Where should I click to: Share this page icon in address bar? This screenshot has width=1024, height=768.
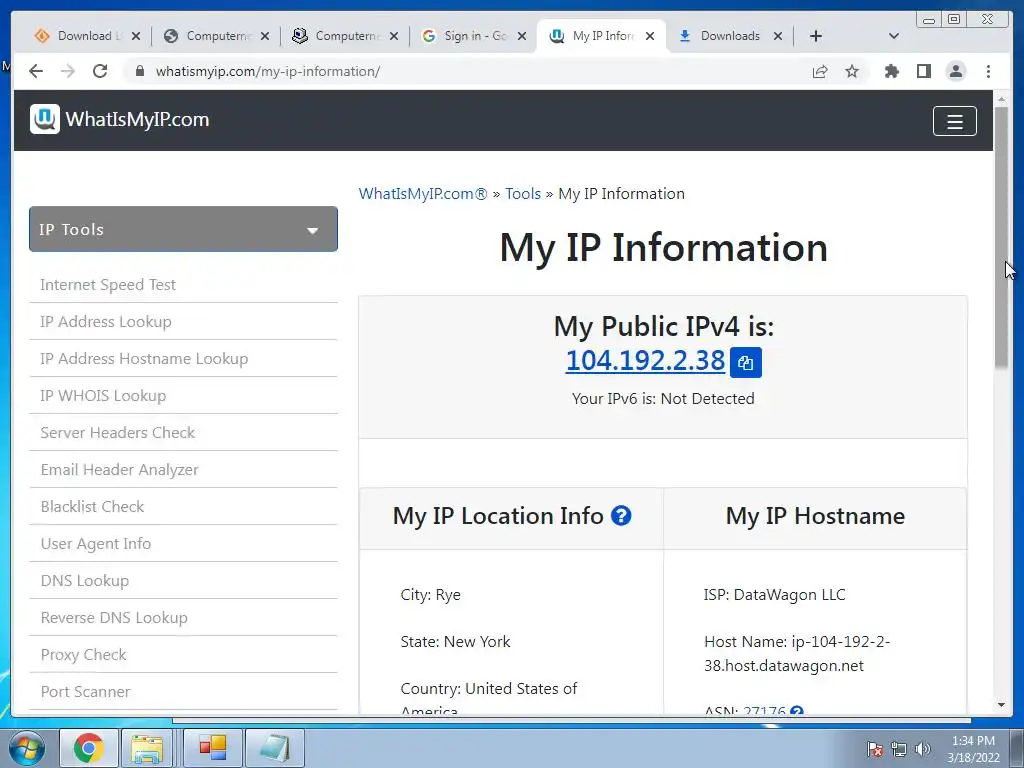coord(820,71)
